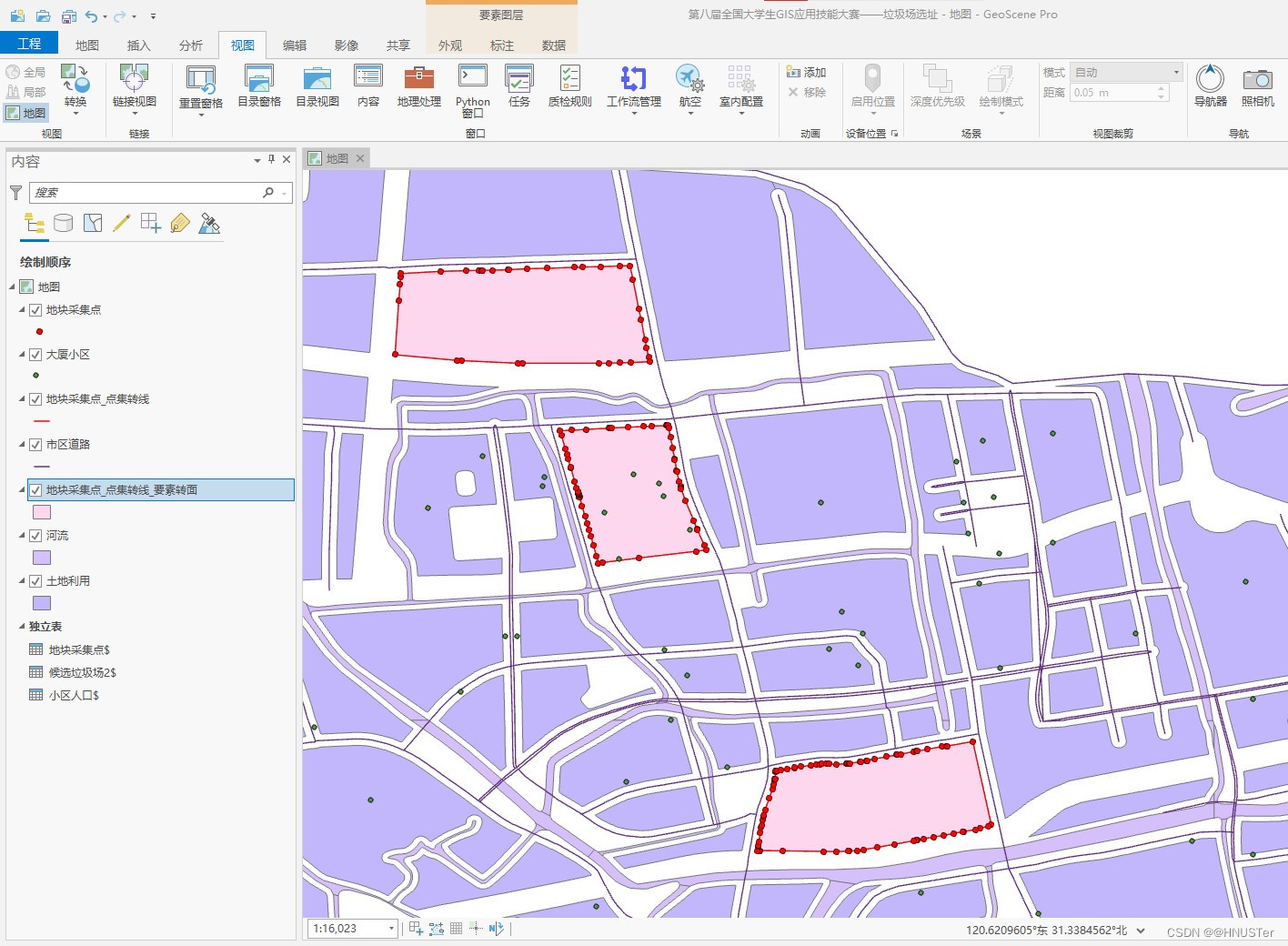Switch to the 插入 insert tab
The image size is (1288, 946).
pos(139,45)
